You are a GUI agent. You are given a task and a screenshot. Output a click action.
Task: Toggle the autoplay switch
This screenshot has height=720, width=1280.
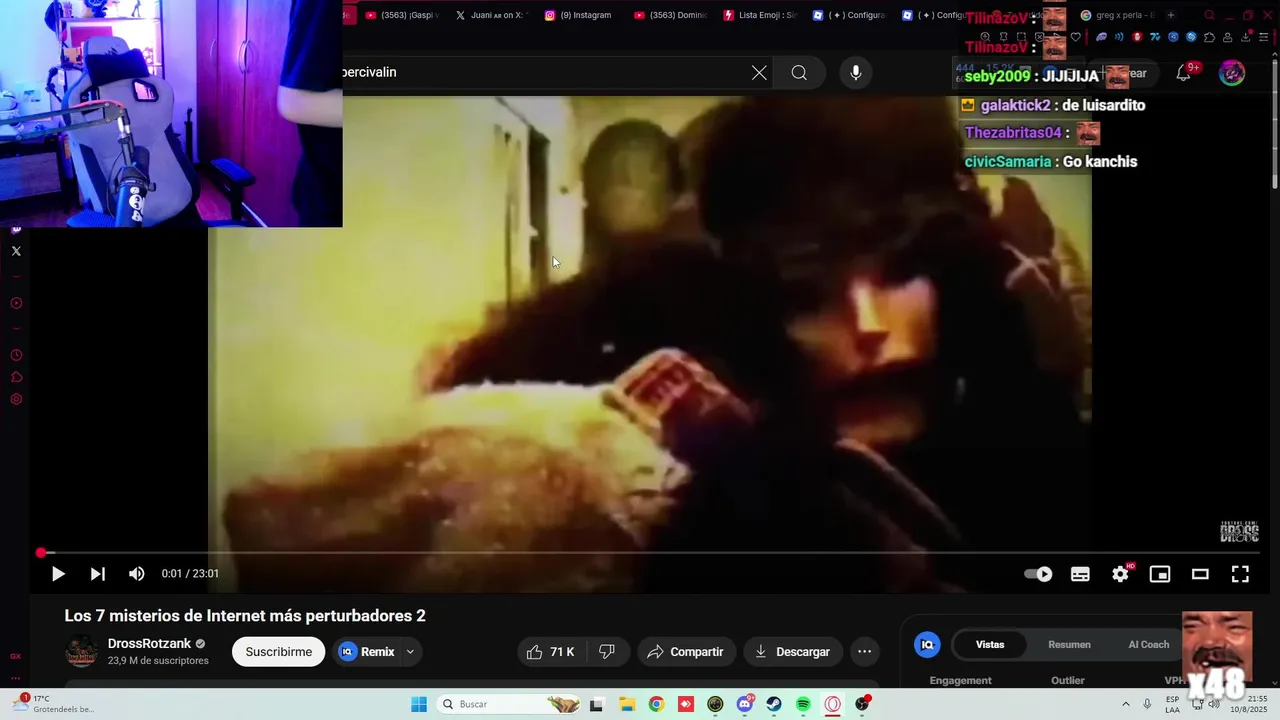[x=1039, y=574]
